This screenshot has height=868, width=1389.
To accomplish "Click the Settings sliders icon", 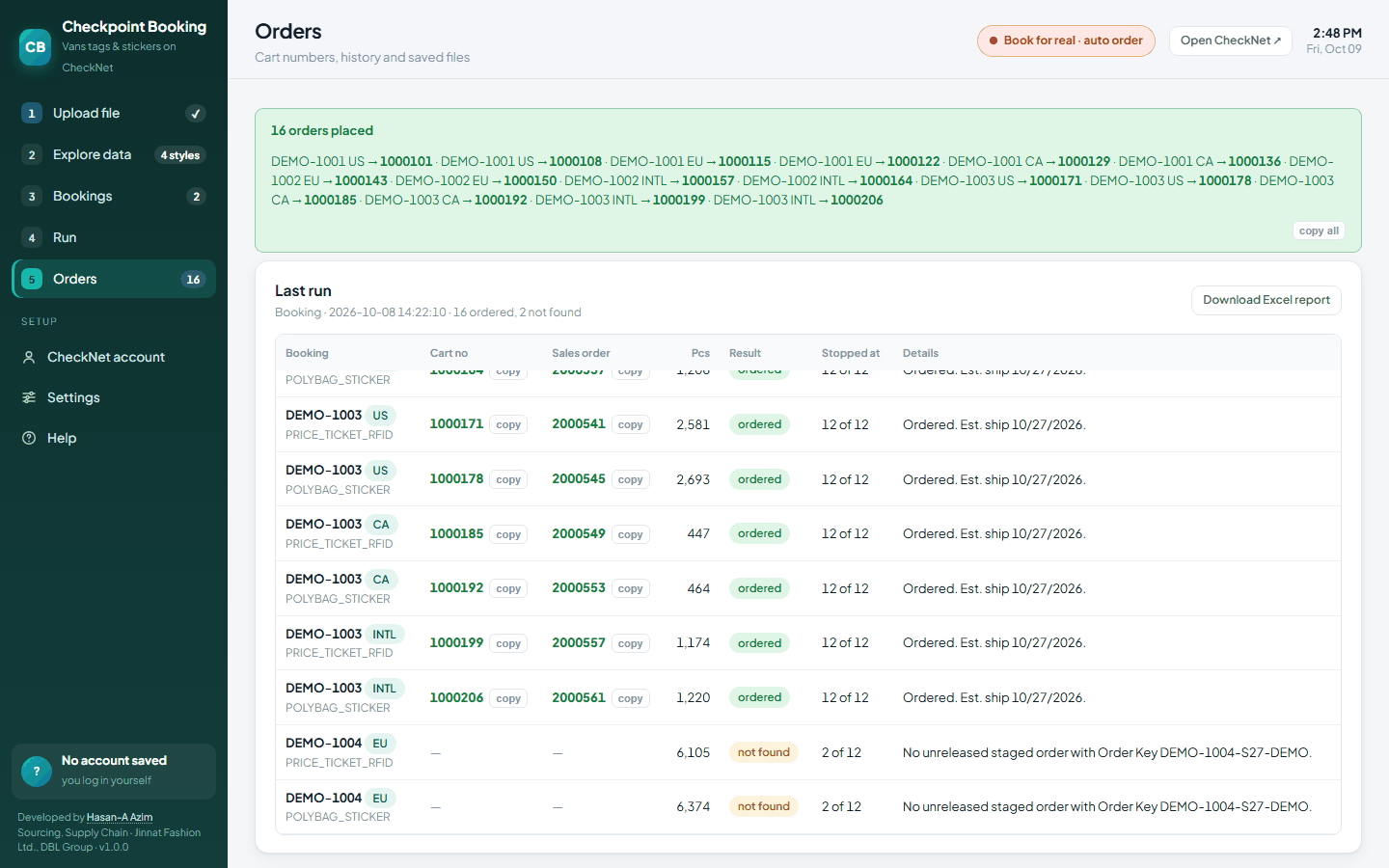I will click(x=29, y=397).
